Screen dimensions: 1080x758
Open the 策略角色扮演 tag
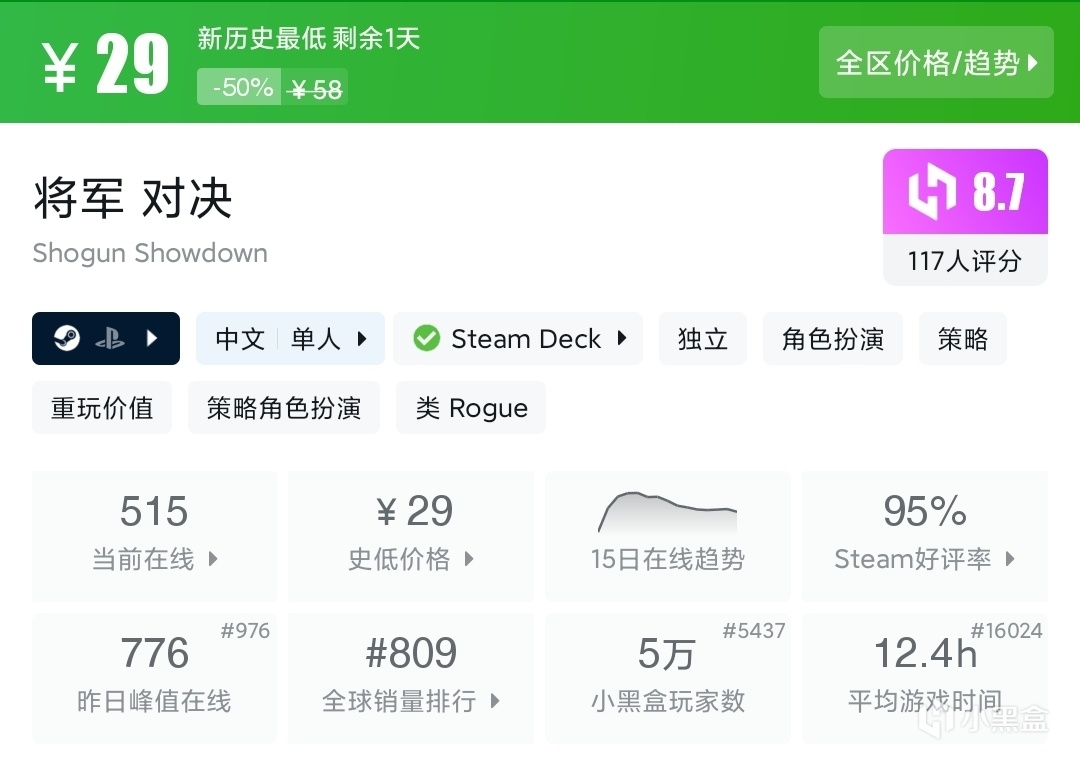click(284, 408)
